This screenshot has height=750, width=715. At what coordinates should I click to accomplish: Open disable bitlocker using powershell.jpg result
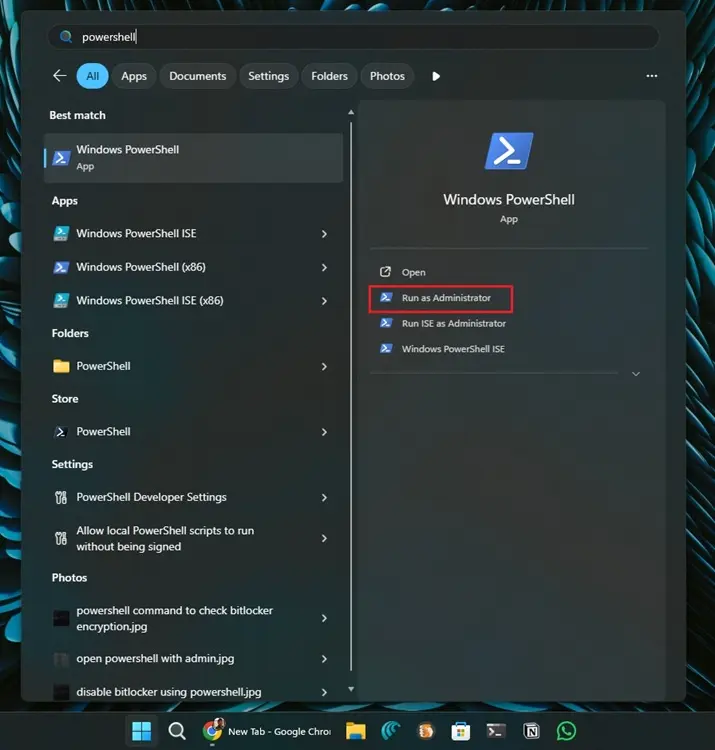tap(193, 692)
